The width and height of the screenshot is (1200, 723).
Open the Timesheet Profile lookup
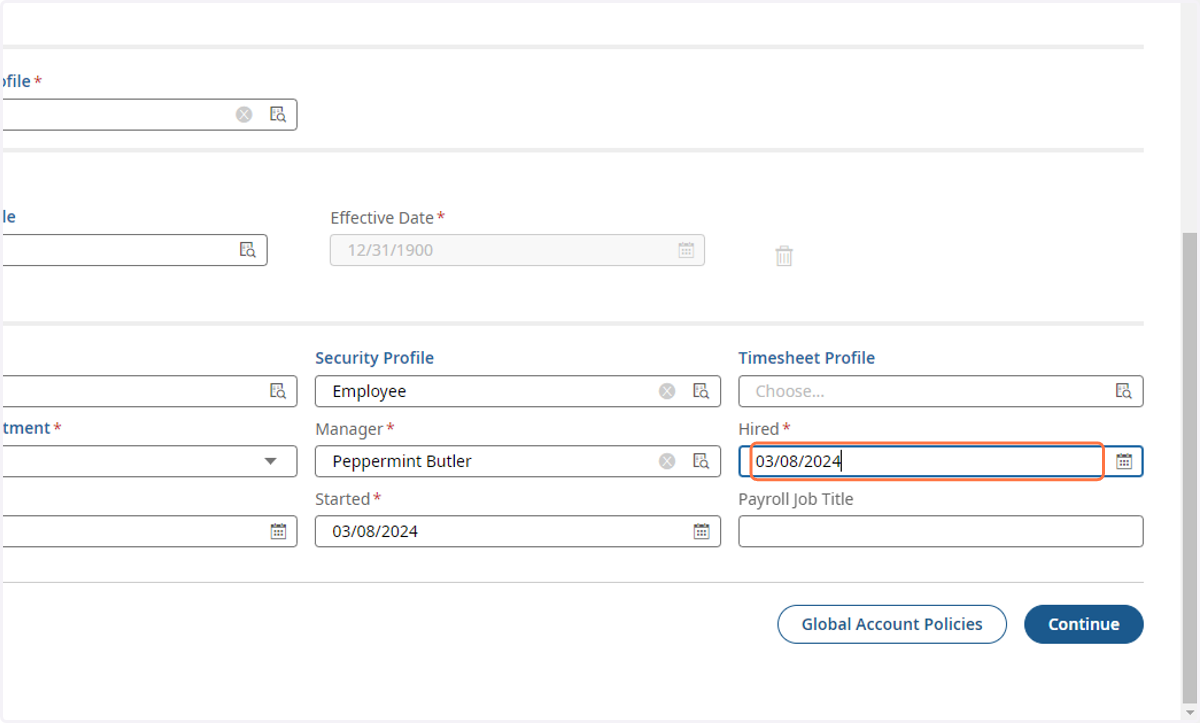[1124, 391]
